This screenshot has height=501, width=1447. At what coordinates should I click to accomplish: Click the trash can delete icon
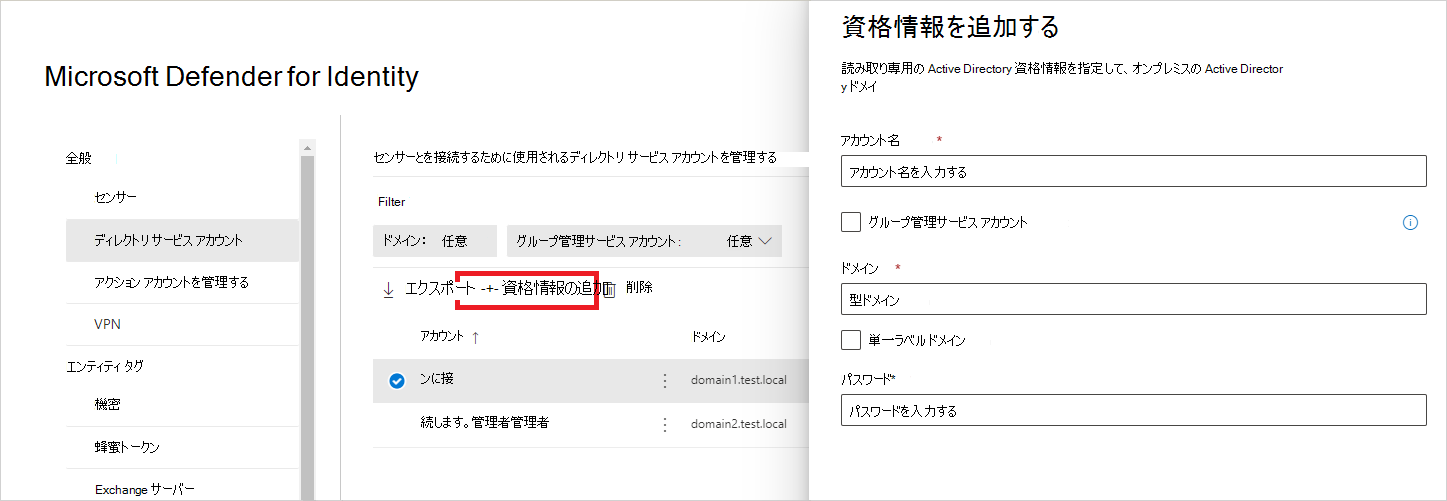point(609,289)
